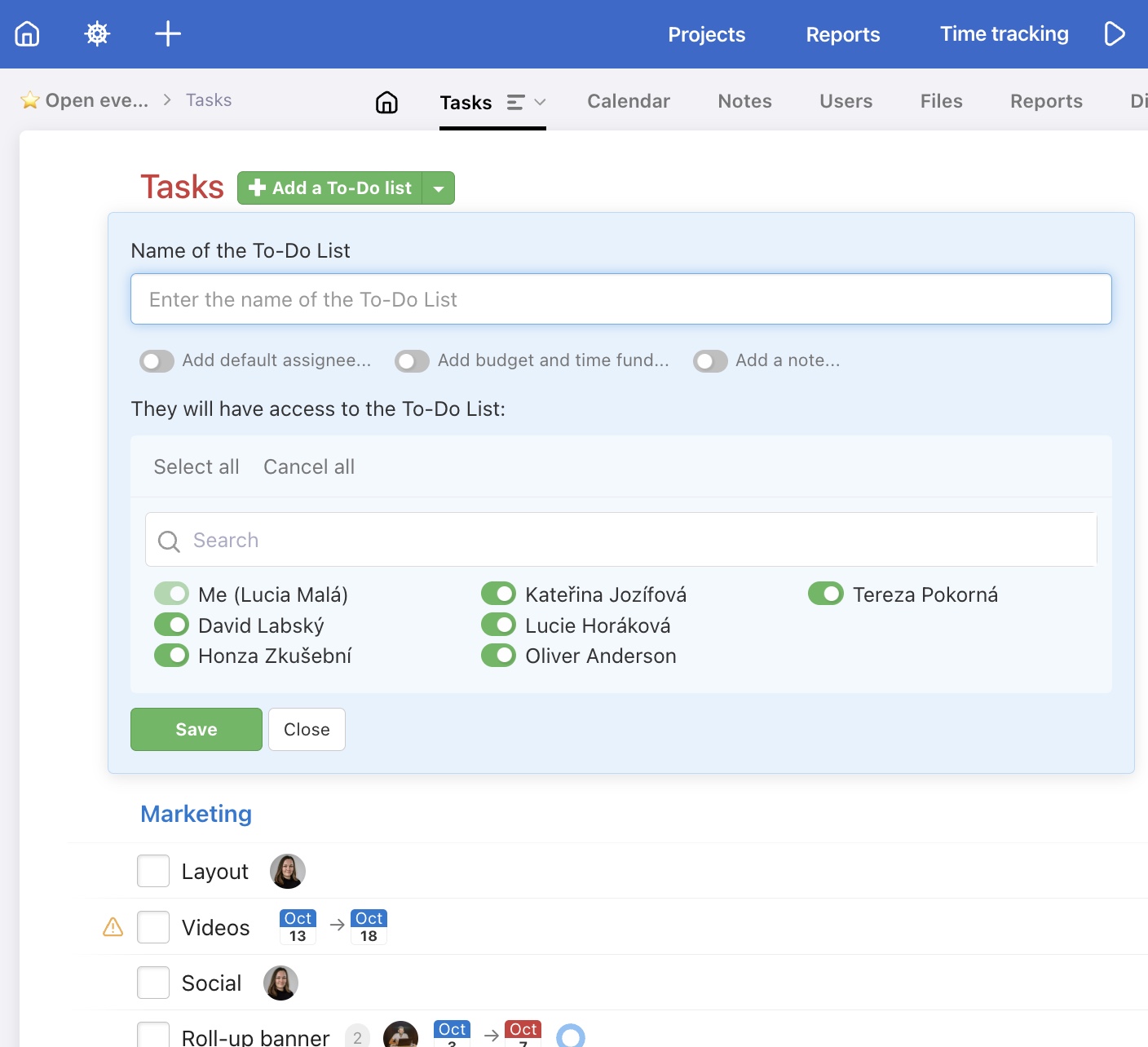The width and height of the screenshot is (1148, 1047).
Task: Click the plus icon in top bar
Action: pos(168,33)
